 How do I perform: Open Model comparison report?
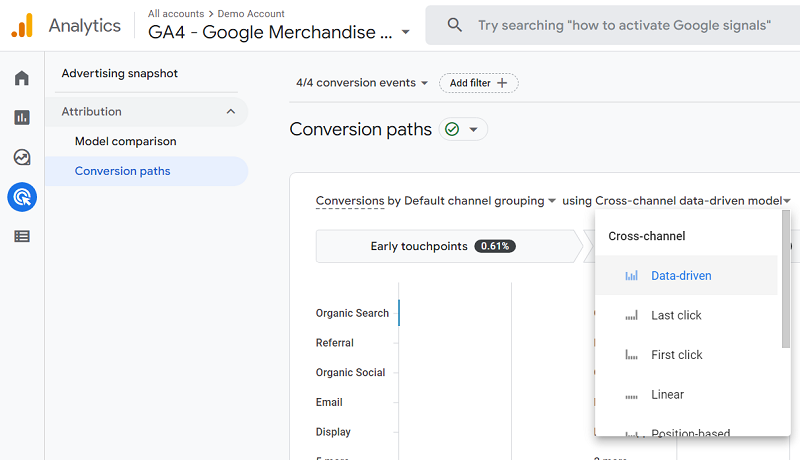click(126, 141)
